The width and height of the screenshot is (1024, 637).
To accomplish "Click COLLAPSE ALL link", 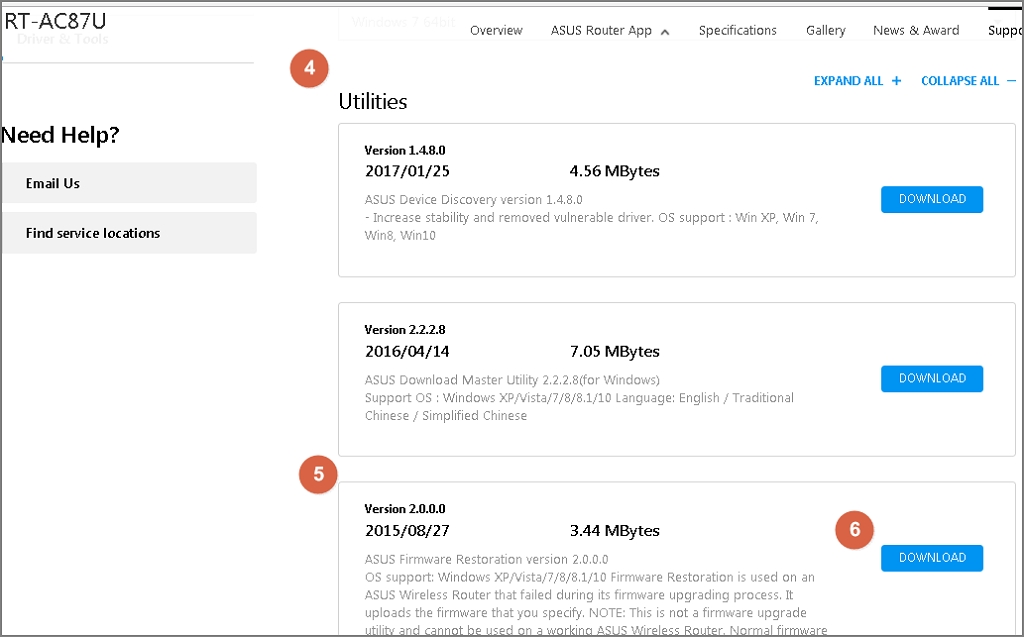I will pos(968,81).
